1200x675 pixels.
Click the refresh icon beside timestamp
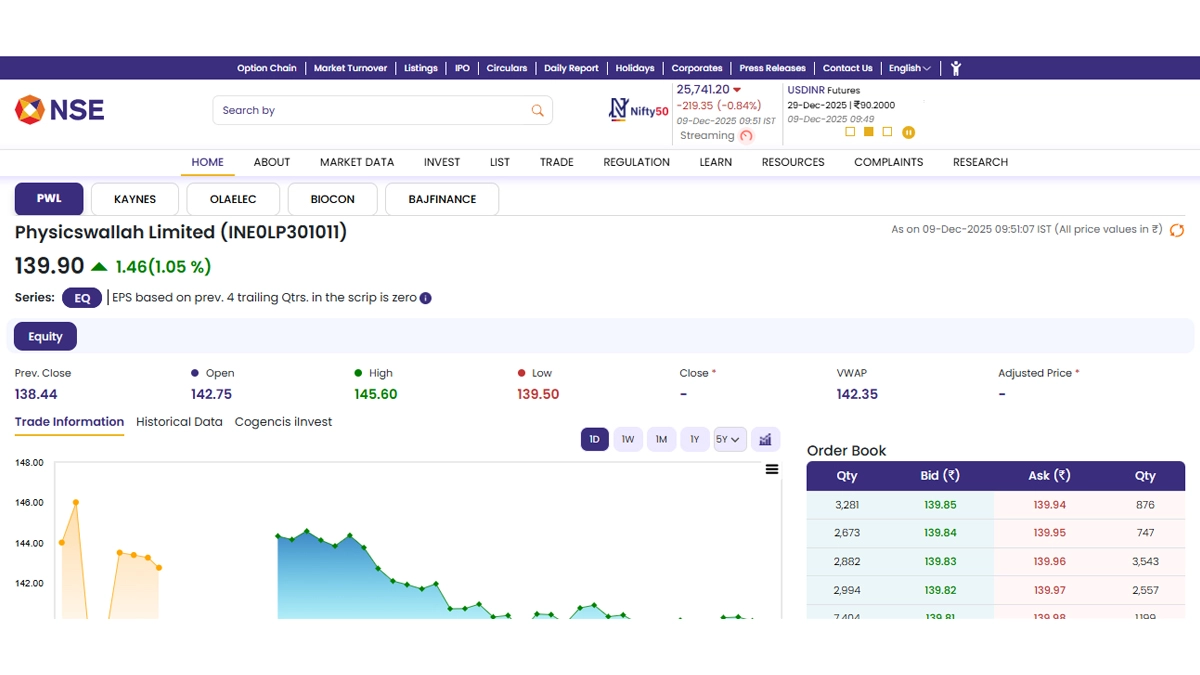tap(1177, 230)
